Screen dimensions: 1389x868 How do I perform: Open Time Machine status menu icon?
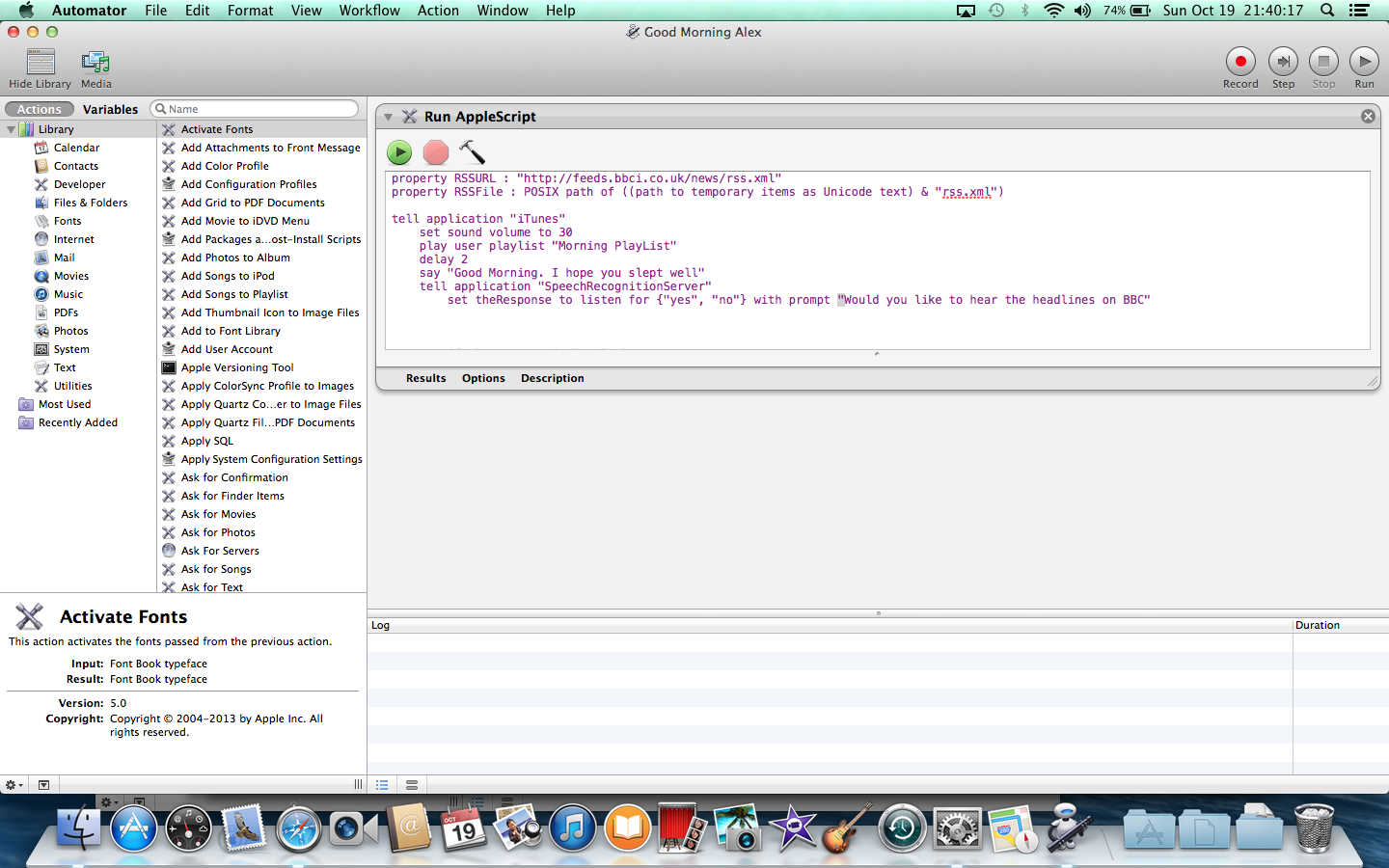[x=996, y=11]
